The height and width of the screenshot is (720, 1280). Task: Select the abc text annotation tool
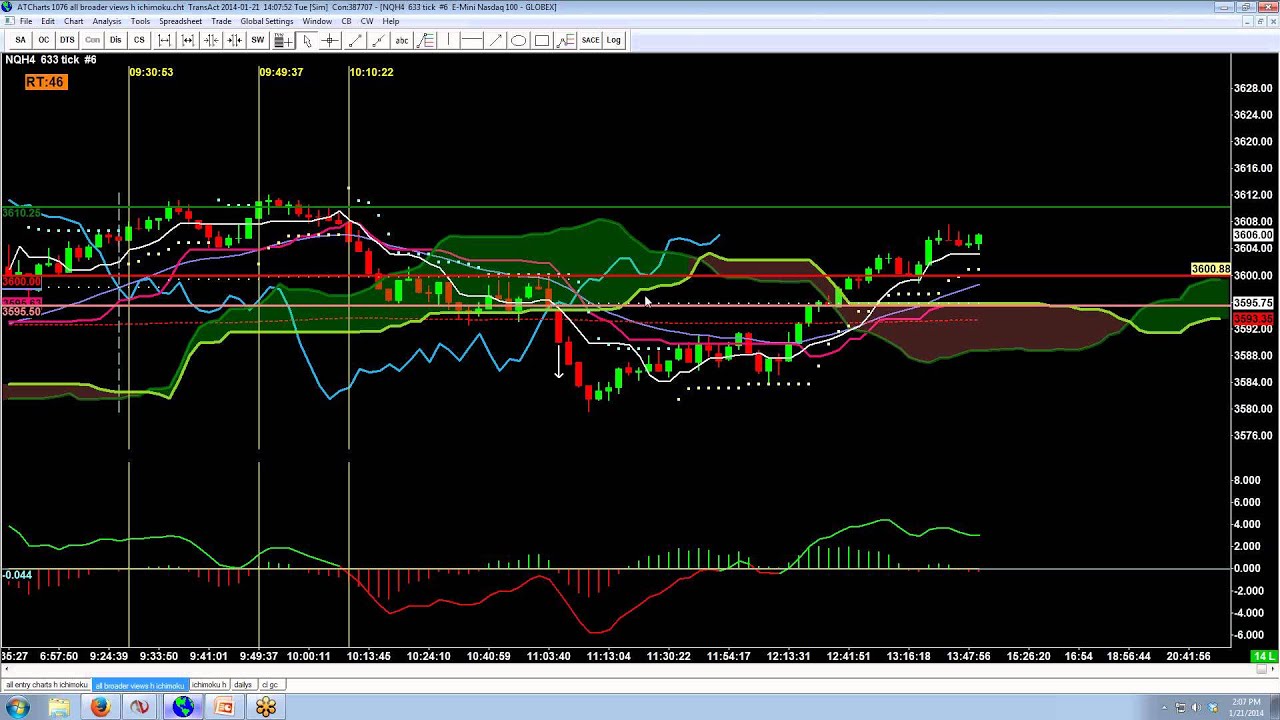pos(401,40)
